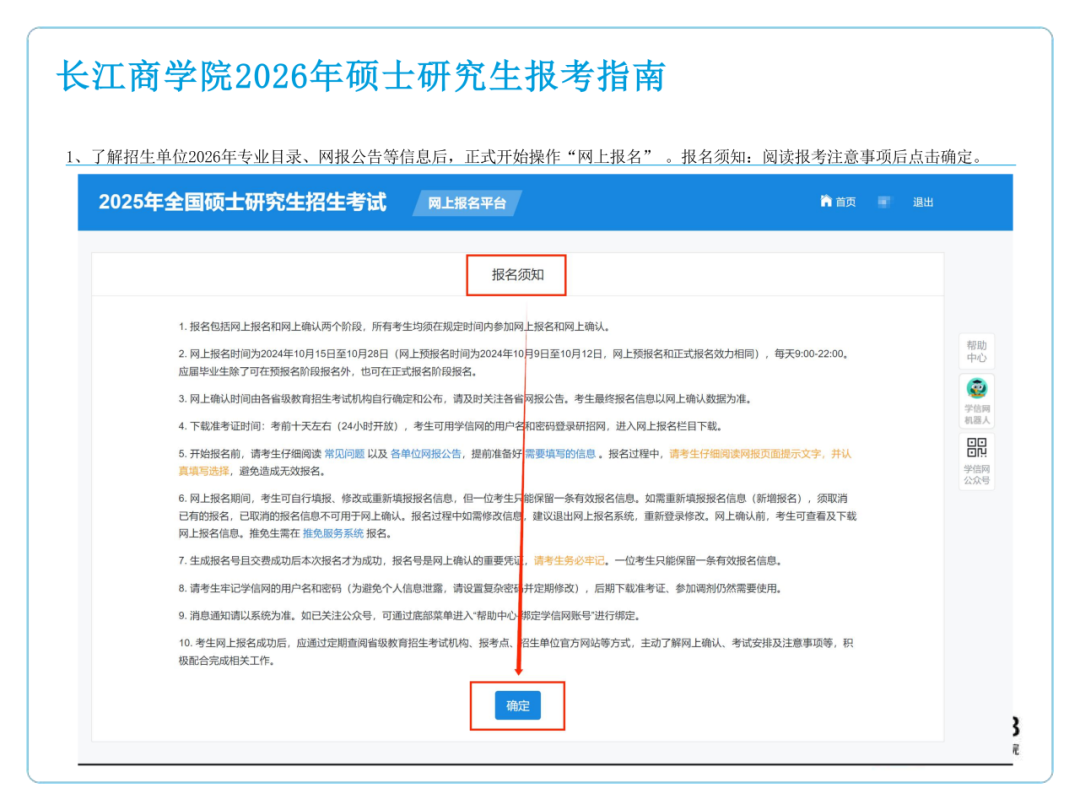Click the blurred user account icon in header
The image size is (1080, 810).
pyautogui.click(x=884, y=202)
